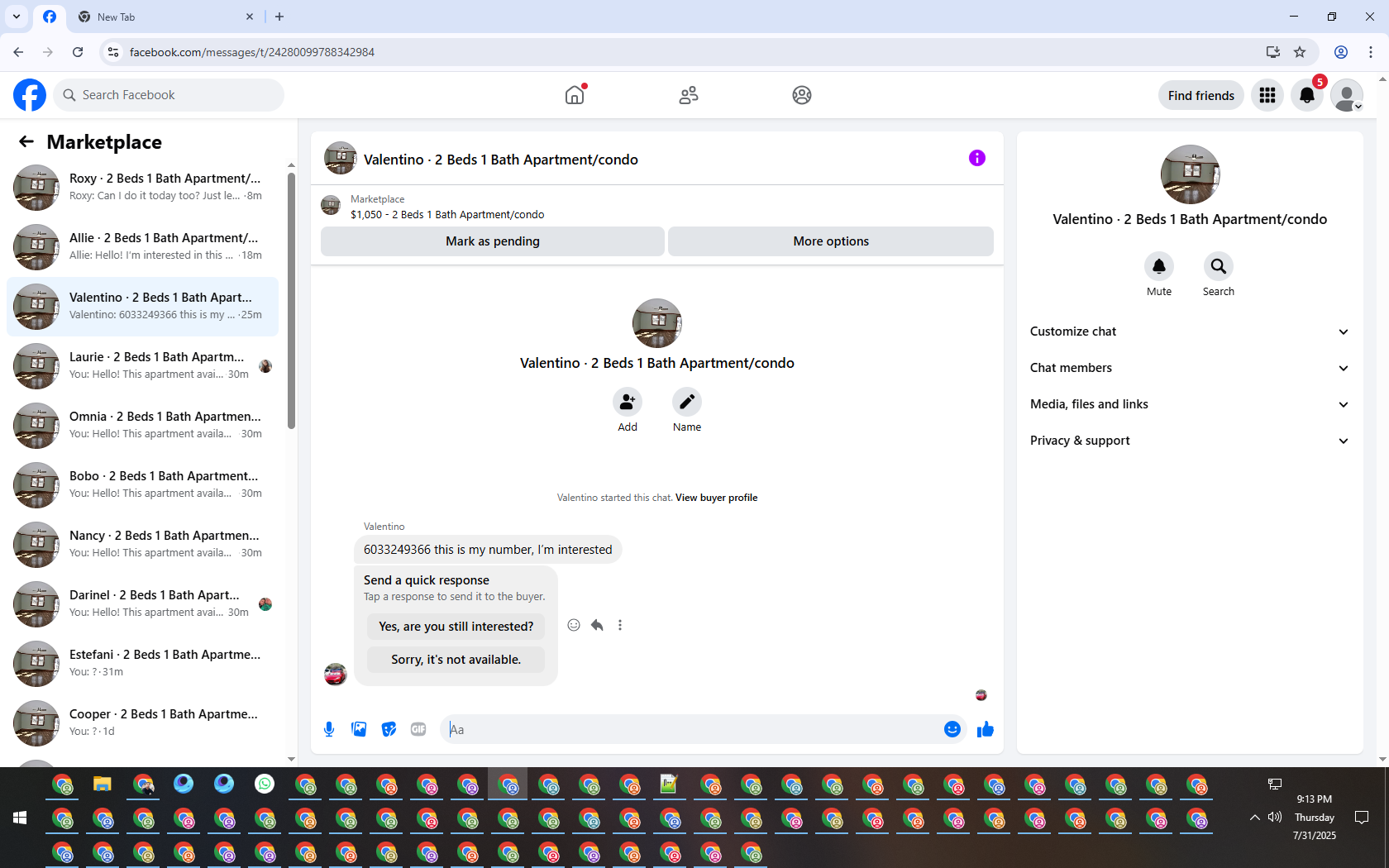The image size is (1389, 868).
Task: Open the Facebook home feed icon
Action: pyautogui.click(x=575, y=95)
